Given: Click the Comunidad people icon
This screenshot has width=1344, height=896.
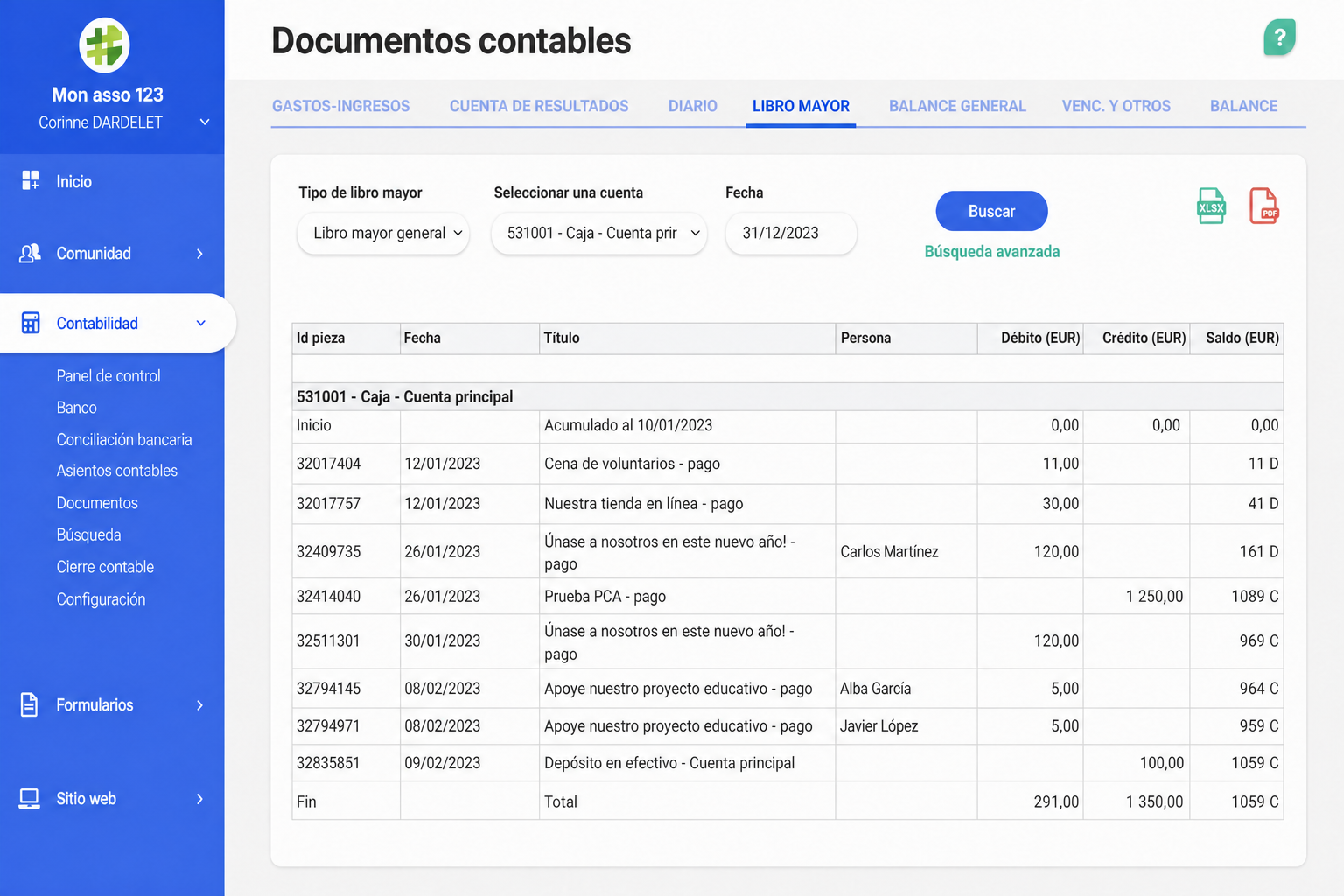Looking at the screenshot, I should click(x=31, y=253).
